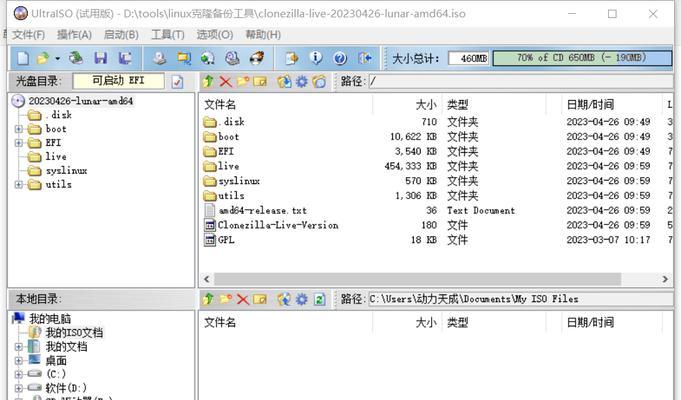Viewport: 681px width, 400px height.
Task: Open the 帮助(H) menu
Action: coord(263,34)
